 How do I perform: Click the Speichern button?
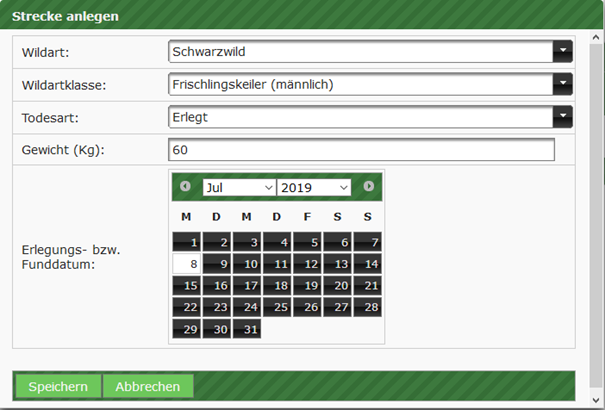[x=58, y=386]
